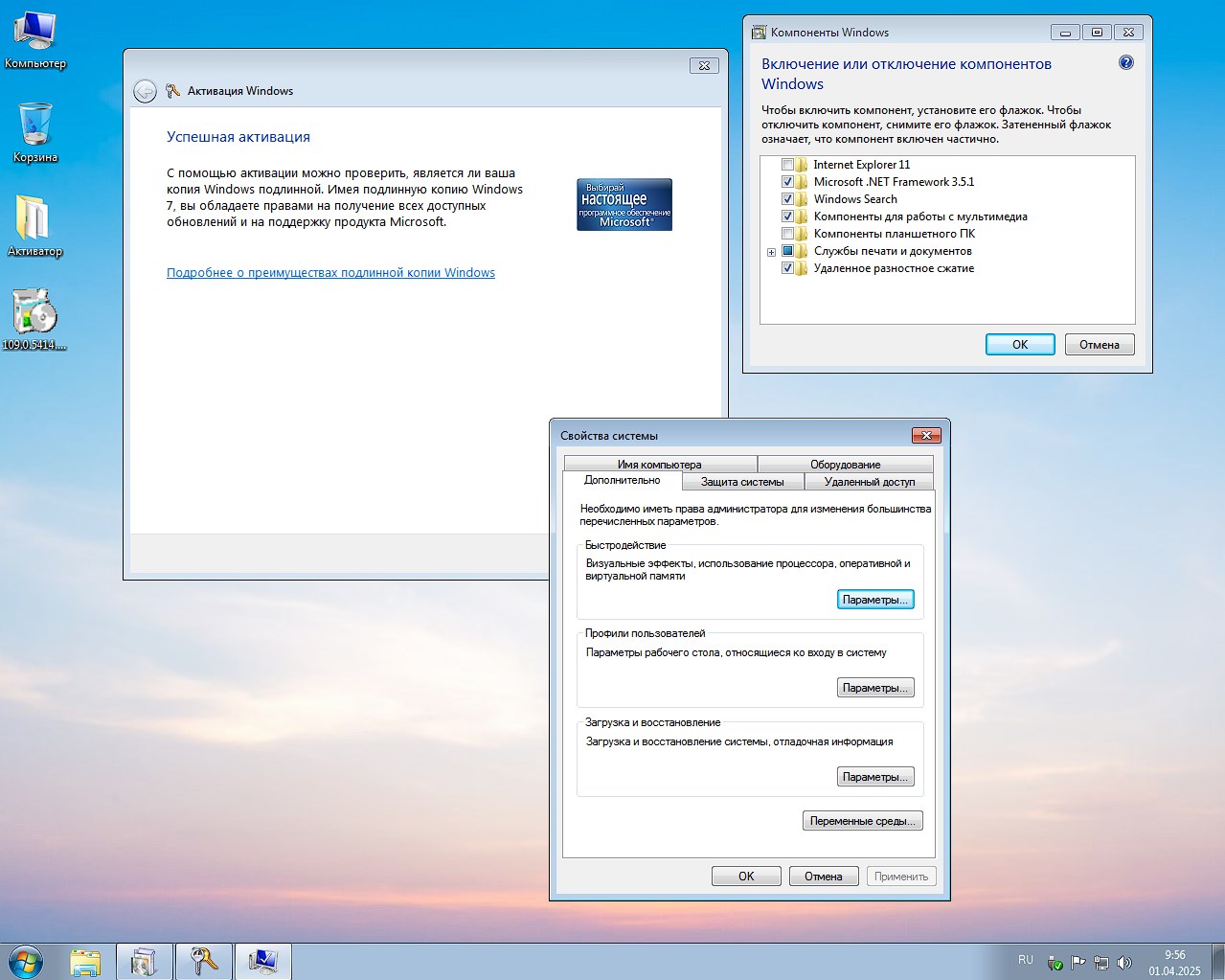Open the 109.0.5414 installer desktop icon

34,319
